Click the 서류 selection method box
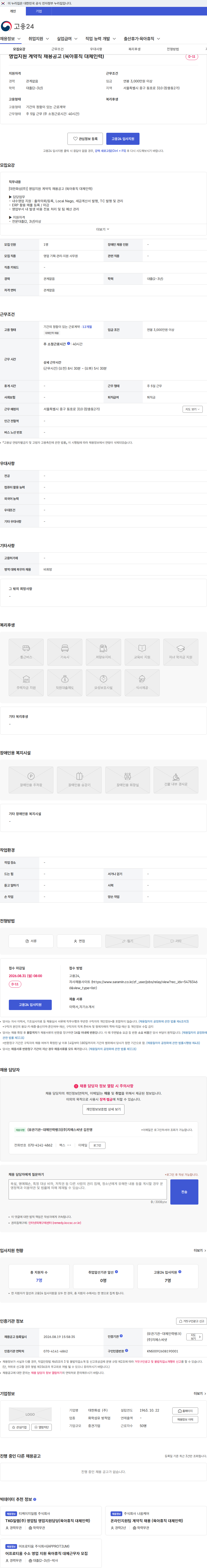The width and height of the screenshot is (207, 1568). point(31,941)
